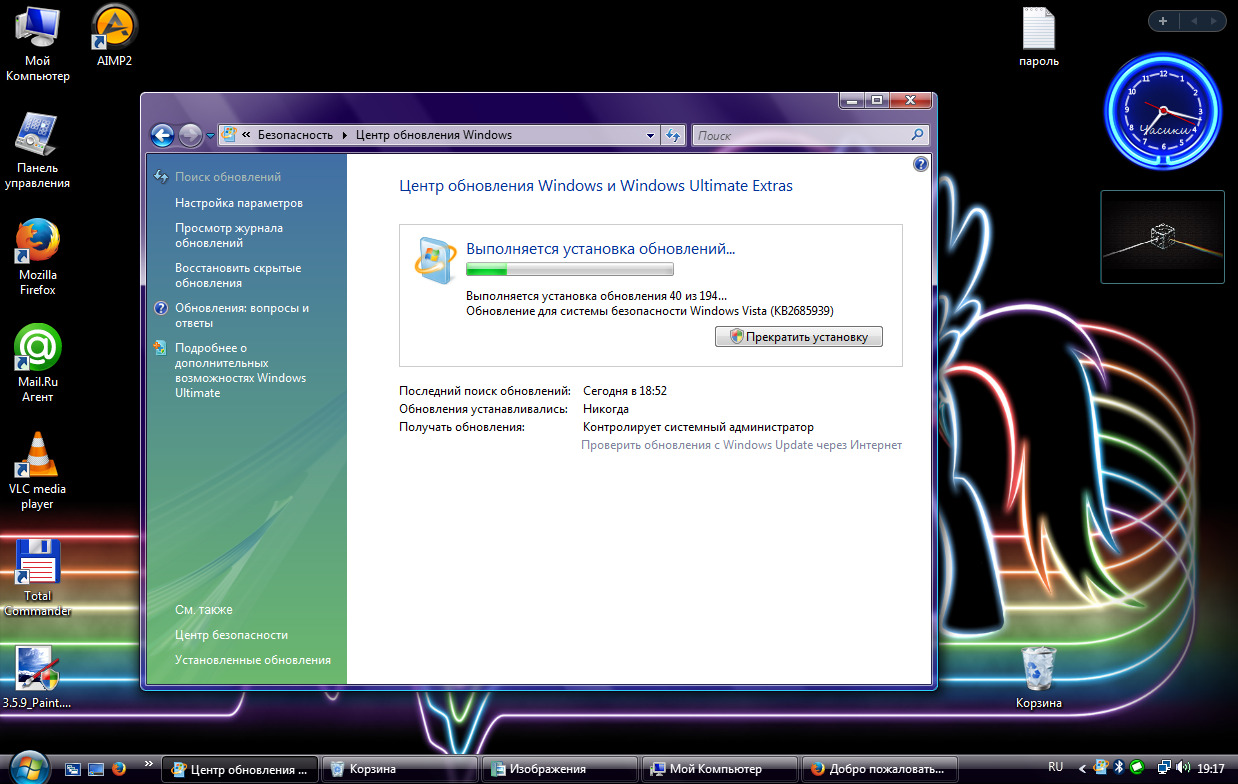
Task: Launch Mozilla Firefox desktop shortcut
Action: pyautogui.click(x=37, y=257)
